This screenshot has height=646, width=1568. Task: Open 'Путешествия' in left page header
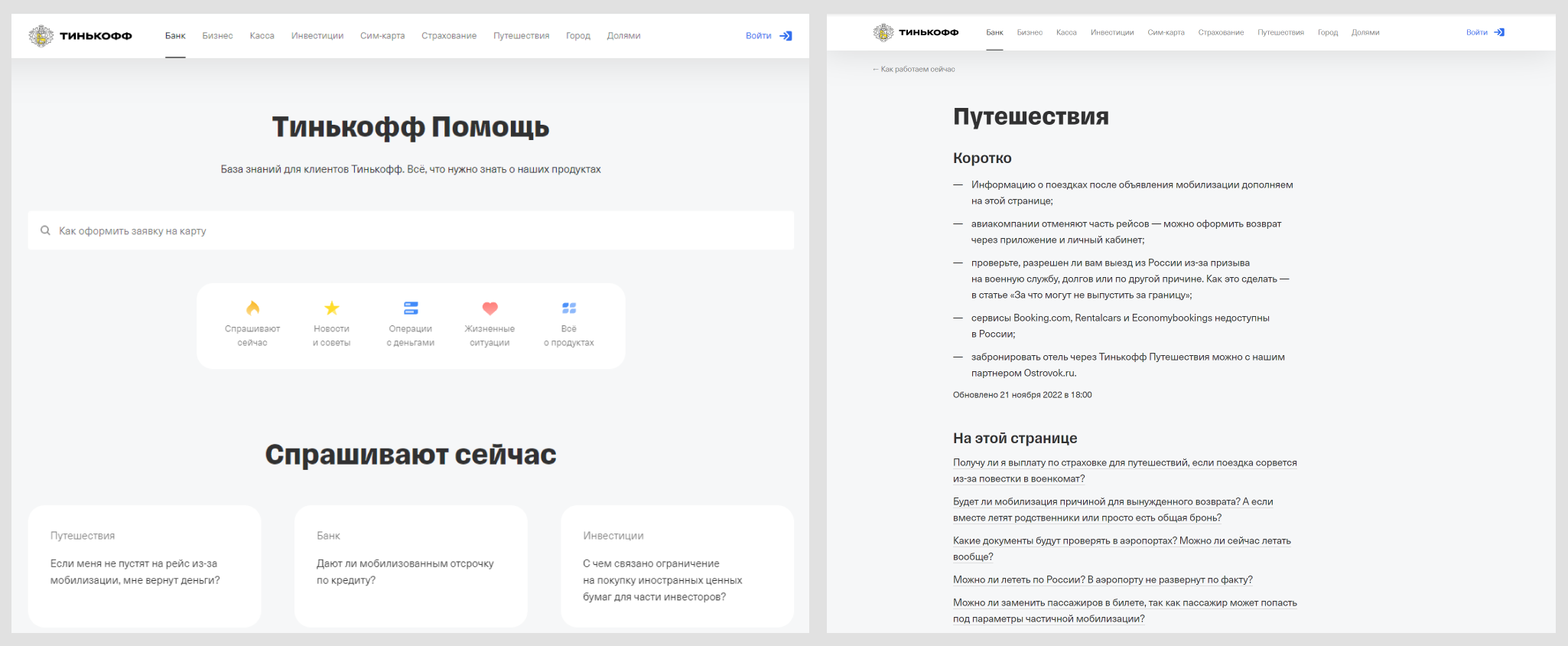[521, 36]
